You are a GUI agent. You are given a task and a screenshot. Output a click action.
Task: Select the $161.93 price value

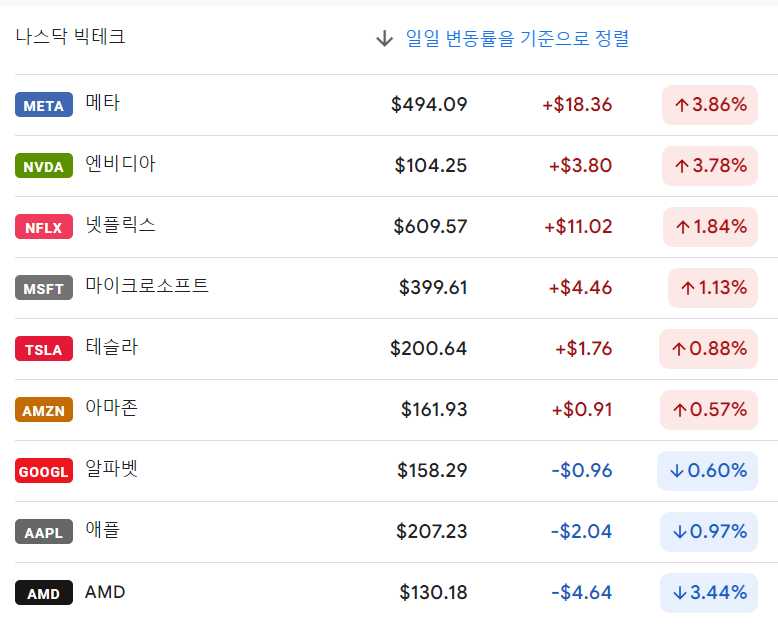click(434, 410)
